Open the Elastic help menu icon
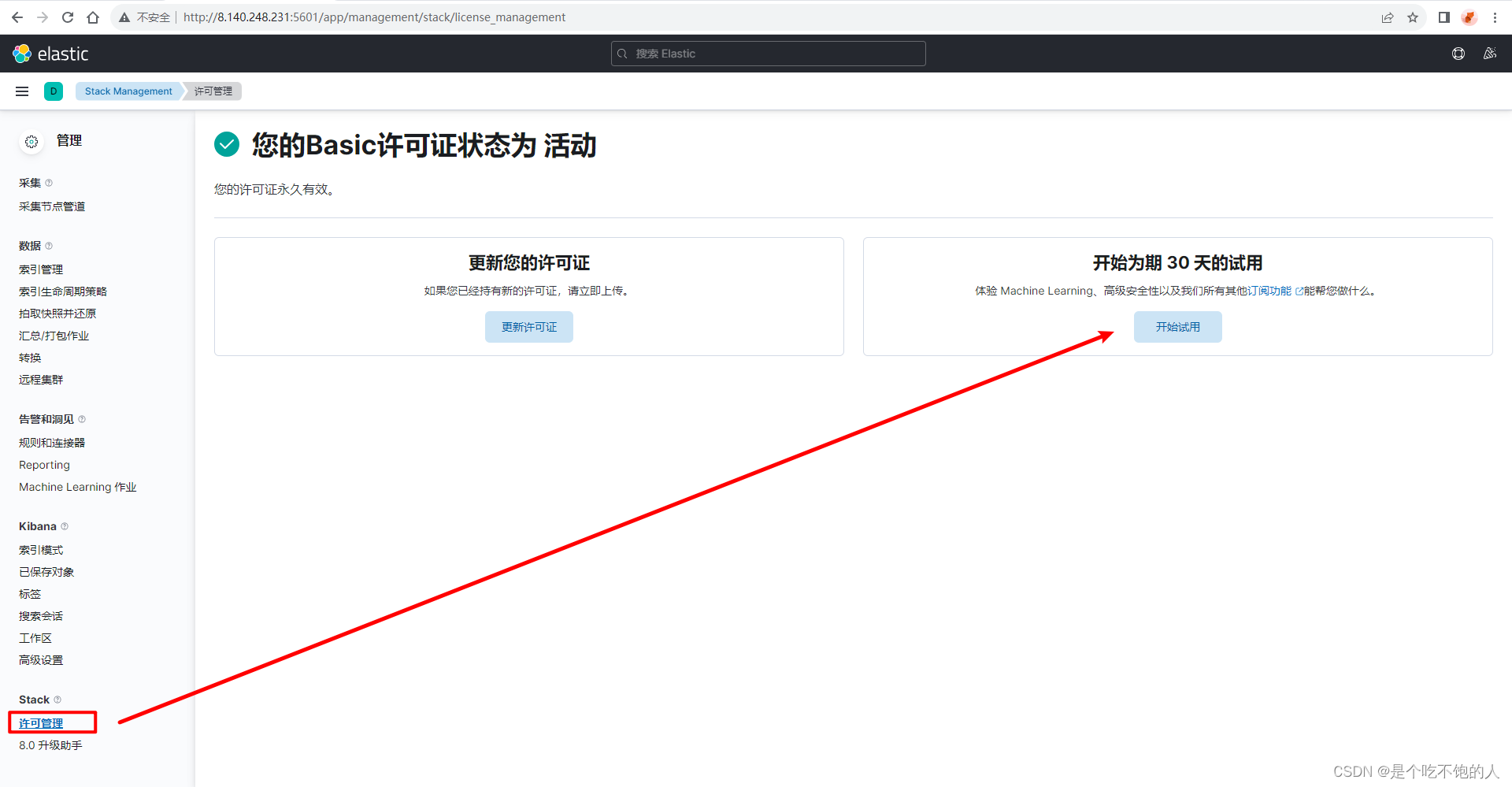The width and height of the screenshot is (1512, 787). click(1458, 54)
